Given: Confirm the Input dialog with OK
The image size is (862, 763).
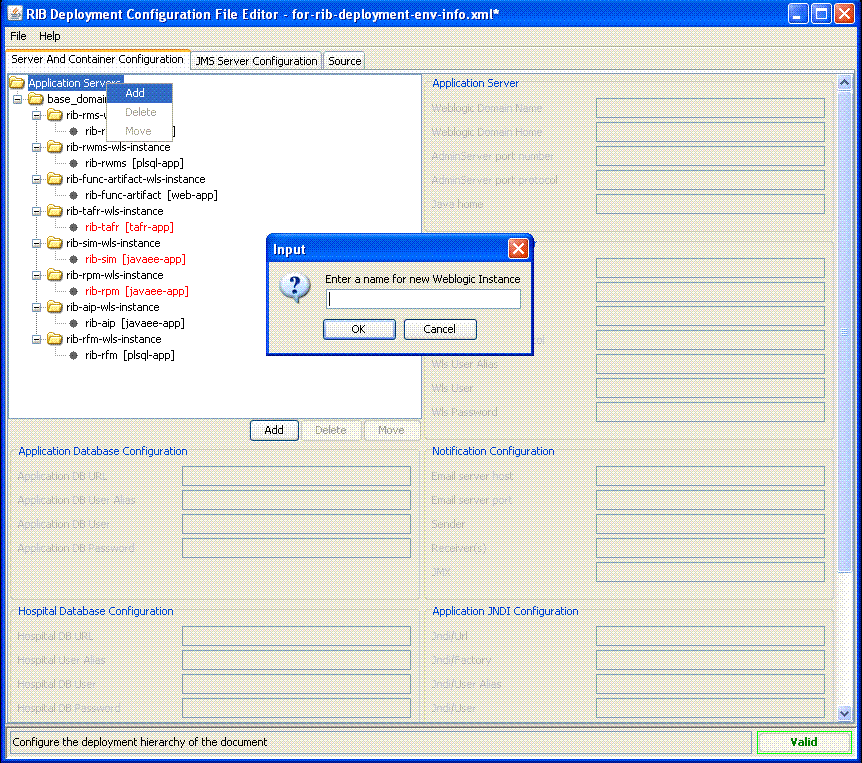Looking at the screenshot, I should pos(359,329).
